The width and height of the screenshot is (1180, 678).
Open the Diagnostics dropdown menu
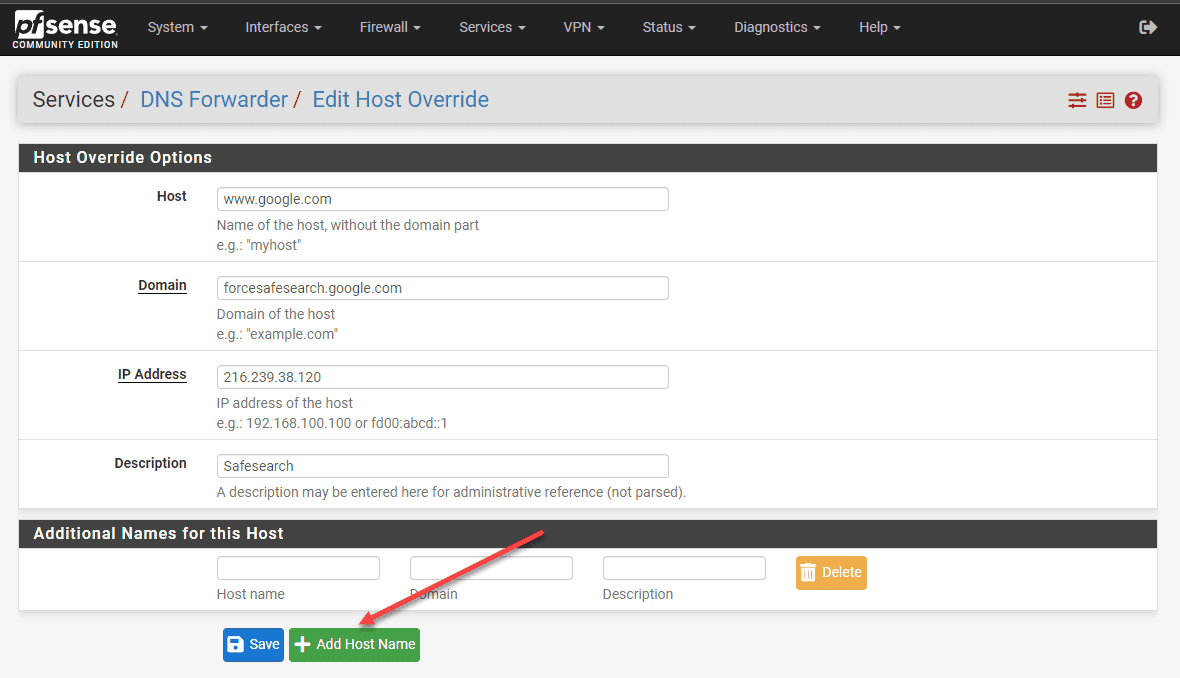777,27
